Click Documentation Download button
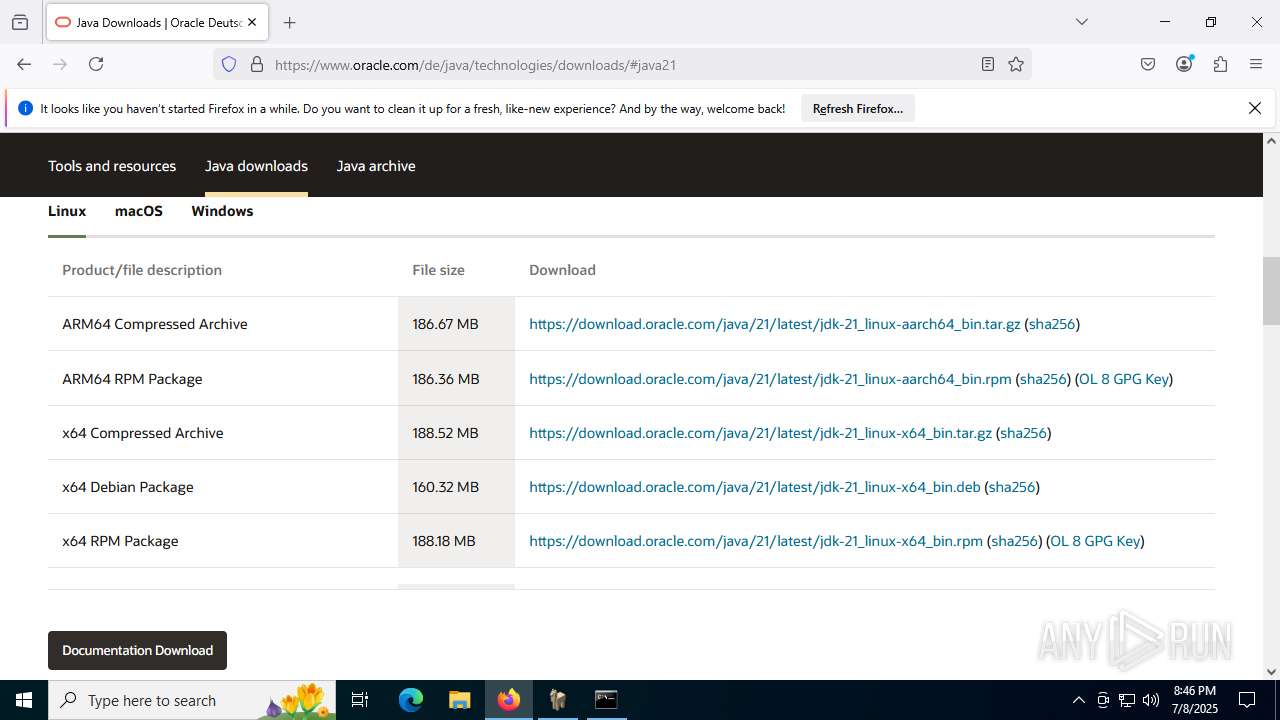 (x=137, y=650)
